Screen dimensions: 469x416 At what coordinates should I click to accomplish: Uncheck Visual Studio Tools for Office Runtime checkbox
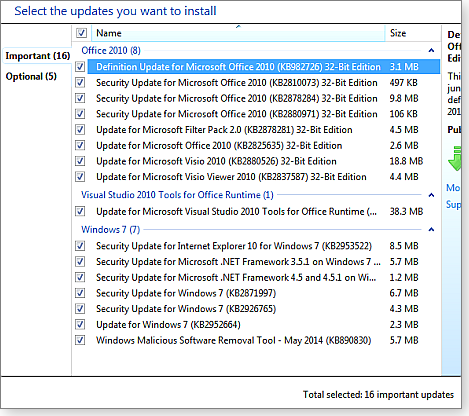[x=80, y=211]
